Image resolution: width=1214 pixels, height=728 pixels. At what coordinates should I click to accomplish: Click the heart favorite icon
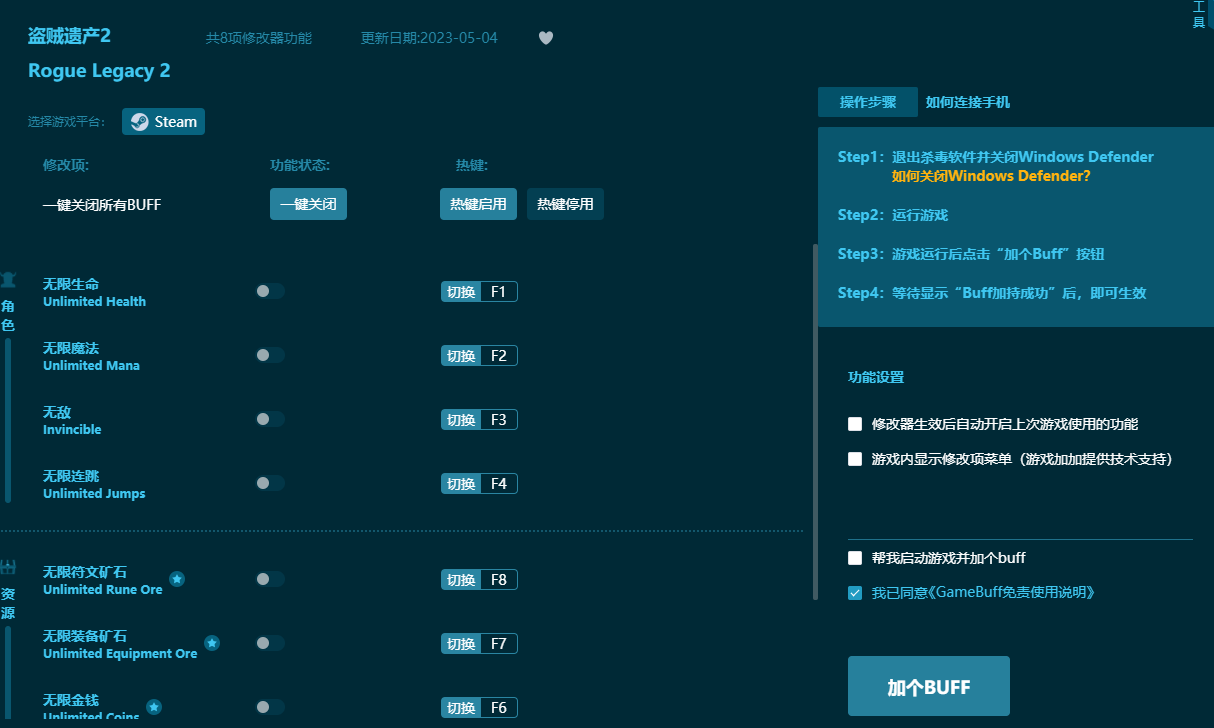546,38
